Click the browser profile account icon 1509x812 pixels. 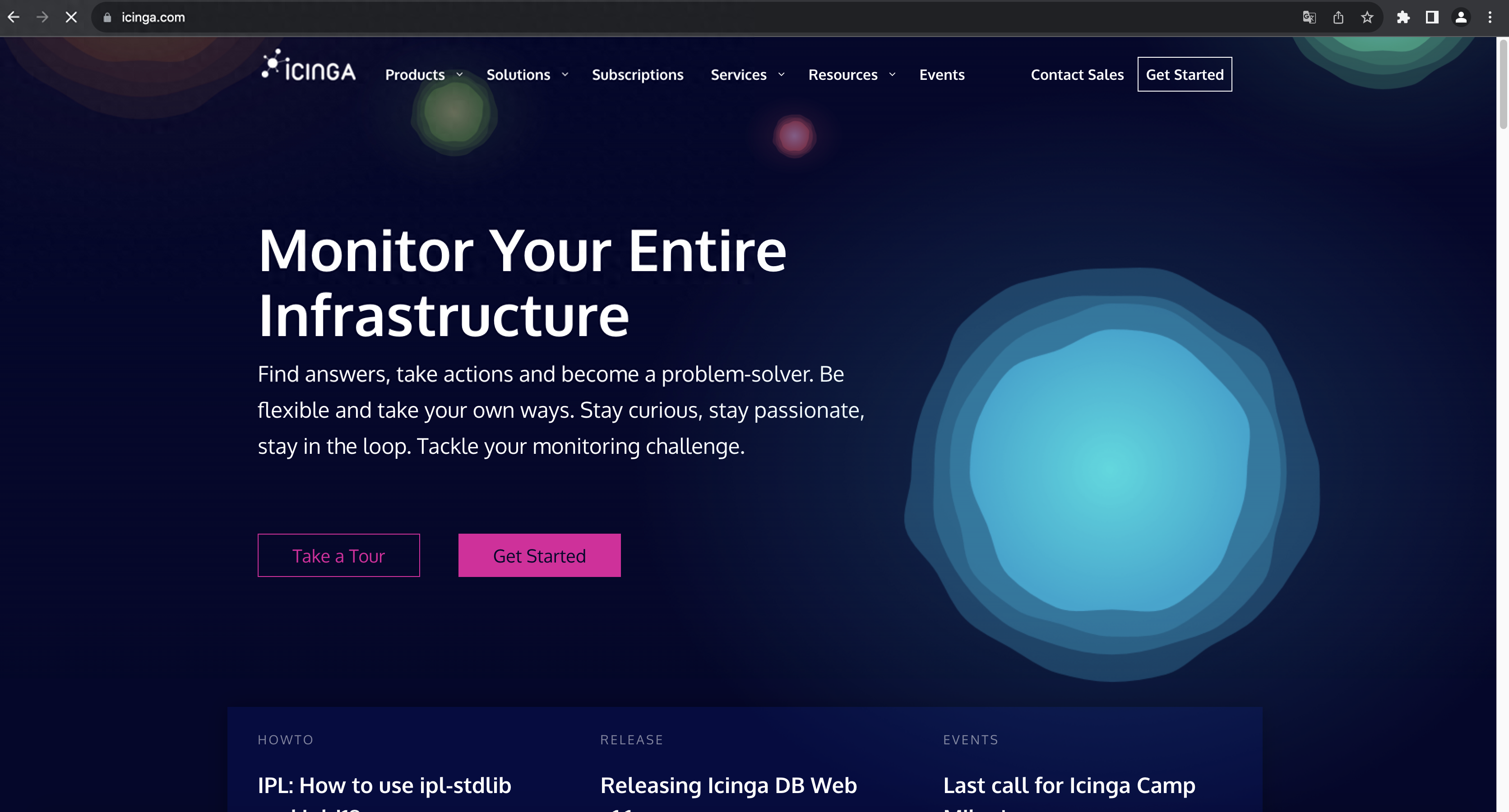click(x=1460, y=17)
